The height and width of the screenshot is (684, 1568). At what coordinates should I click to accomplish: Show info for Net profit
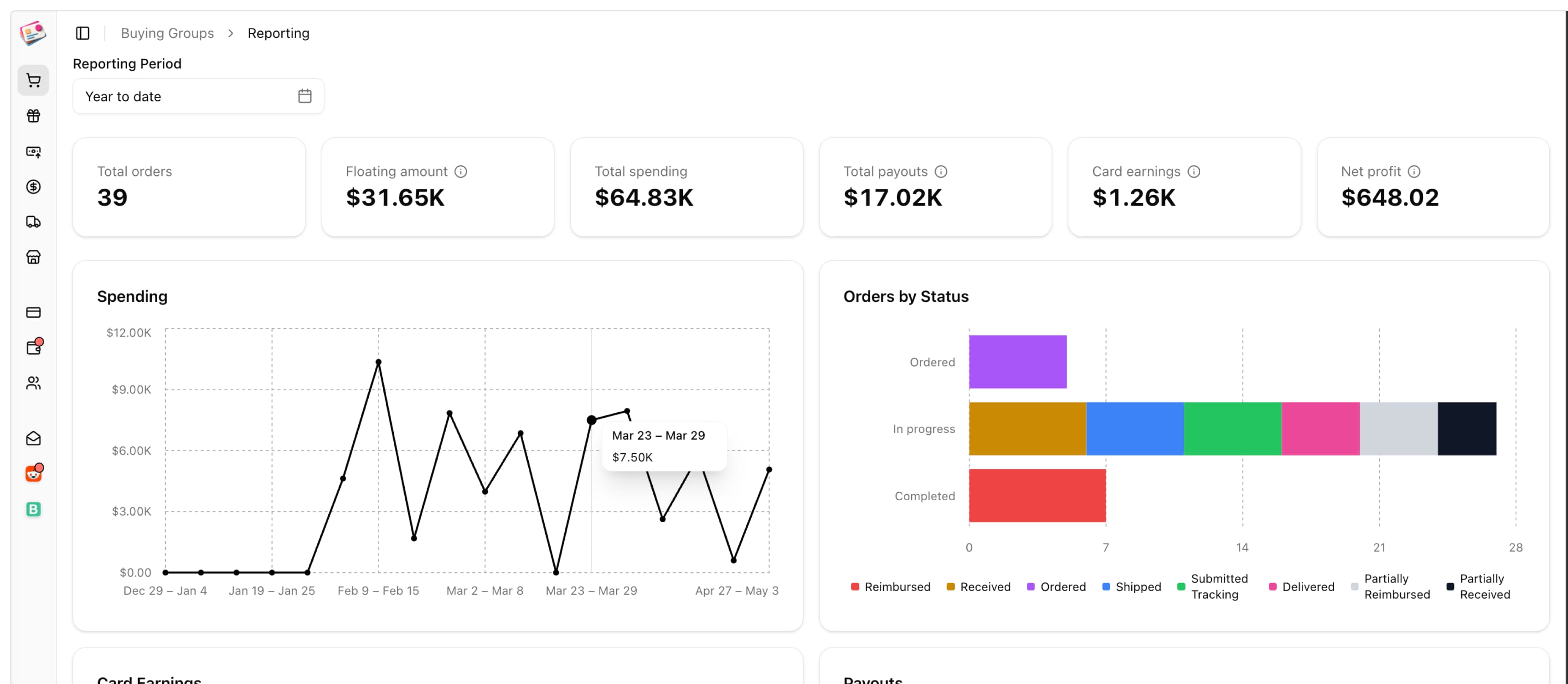[x=1414, y=172]
